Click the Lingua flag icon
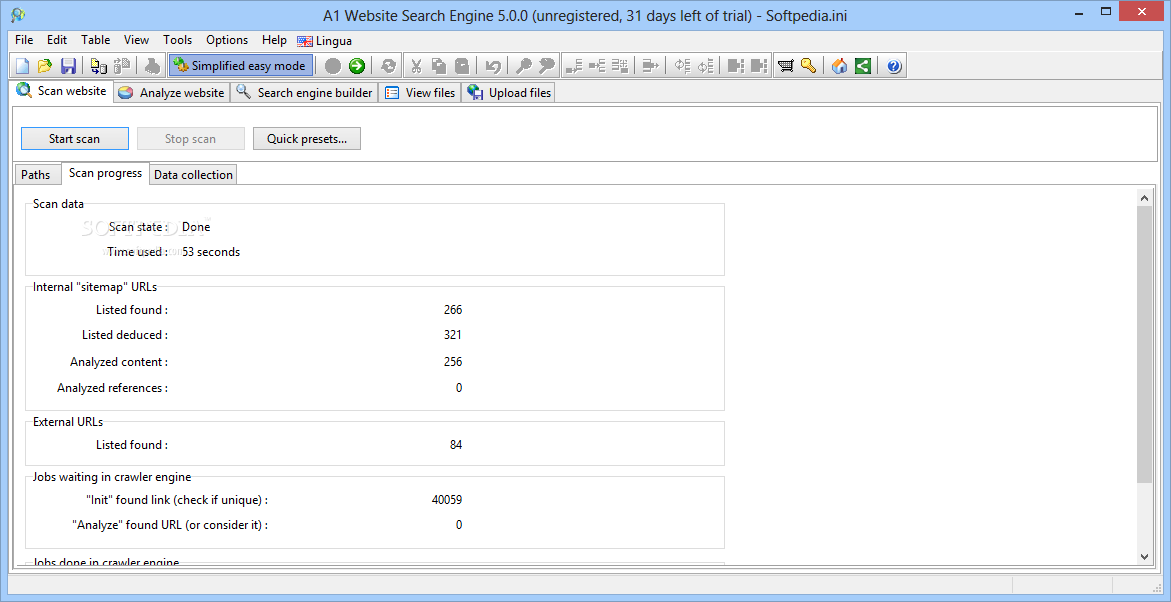The width and height of the screenshot is (1171, 602). 305,41
